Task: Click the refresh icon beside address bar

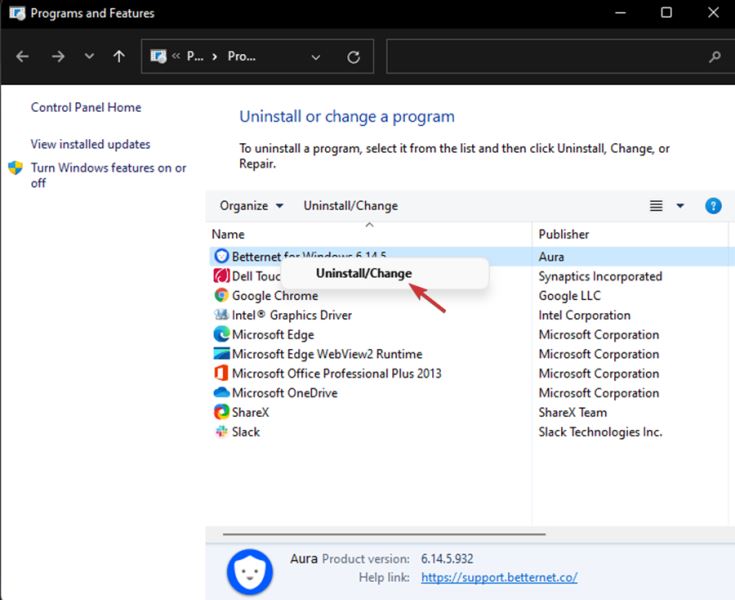Action: [353, 57]
